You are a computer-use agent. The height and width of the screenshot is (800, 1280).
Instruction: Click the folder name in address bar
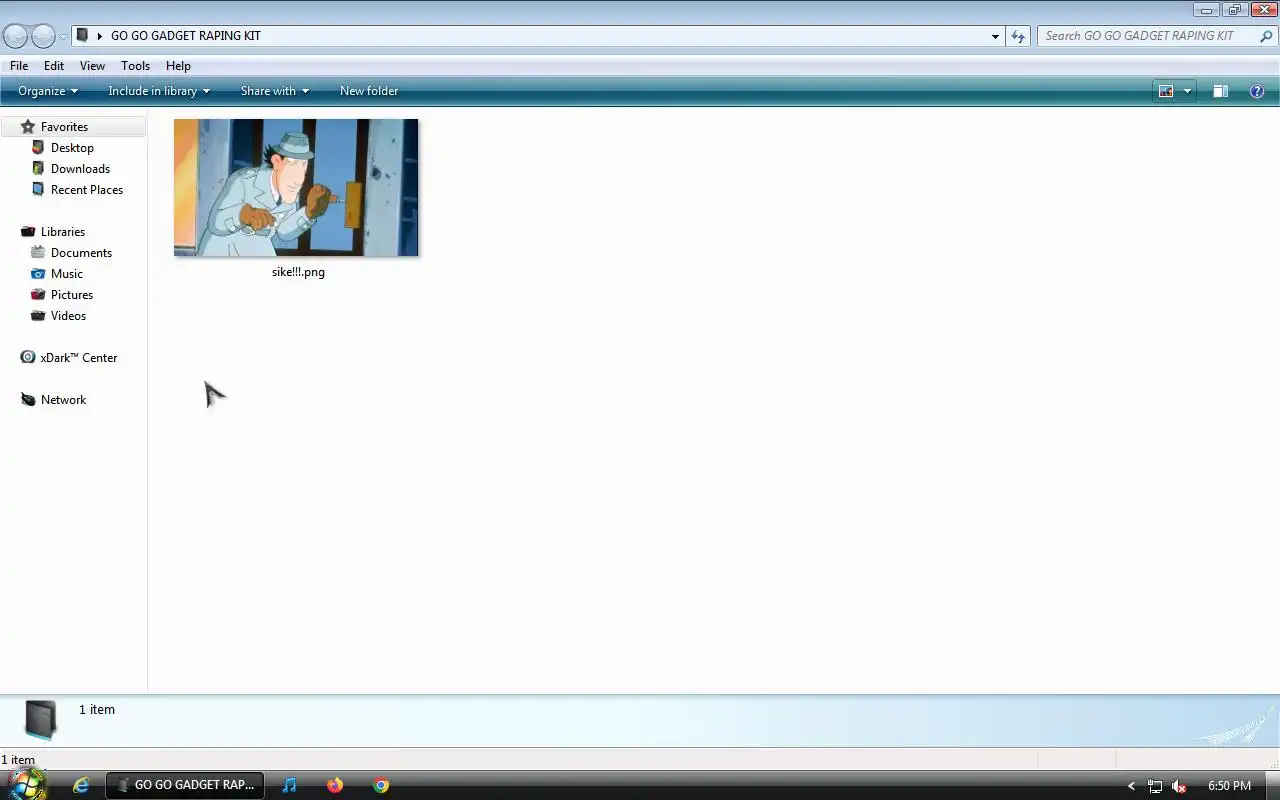186,36
